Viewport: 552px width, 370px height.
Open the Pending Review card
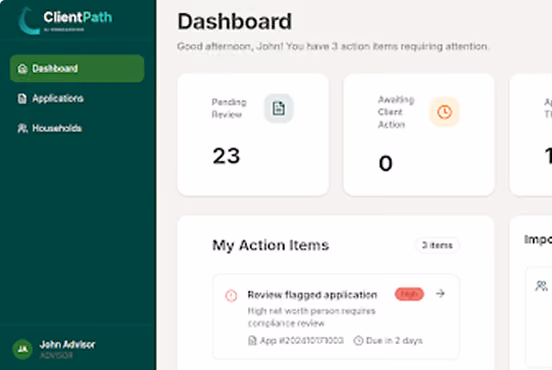tap(253, 134)
